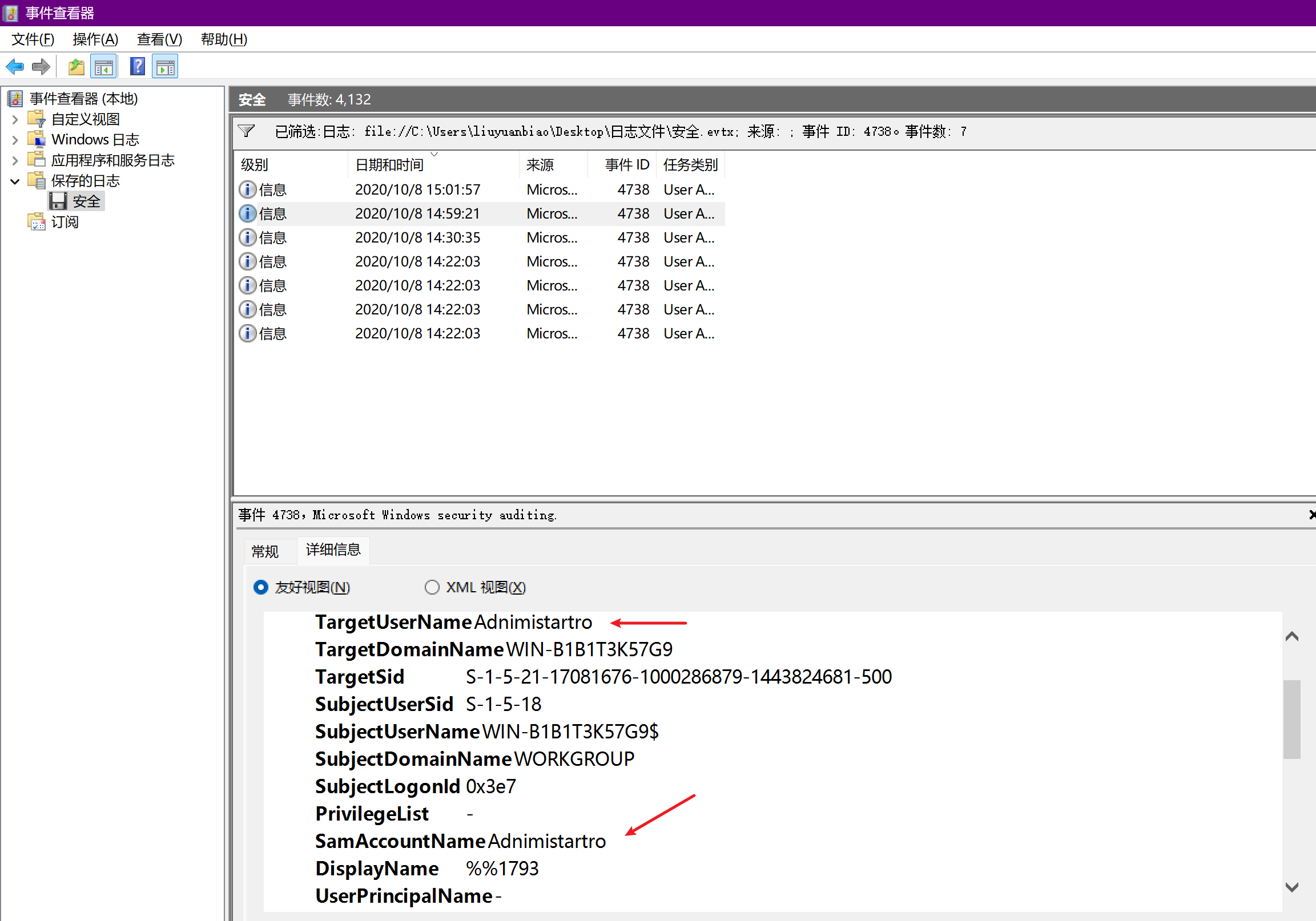Click the forward arrow toolbar icon
Screen dimensions: 1316x921
(41, 67)
